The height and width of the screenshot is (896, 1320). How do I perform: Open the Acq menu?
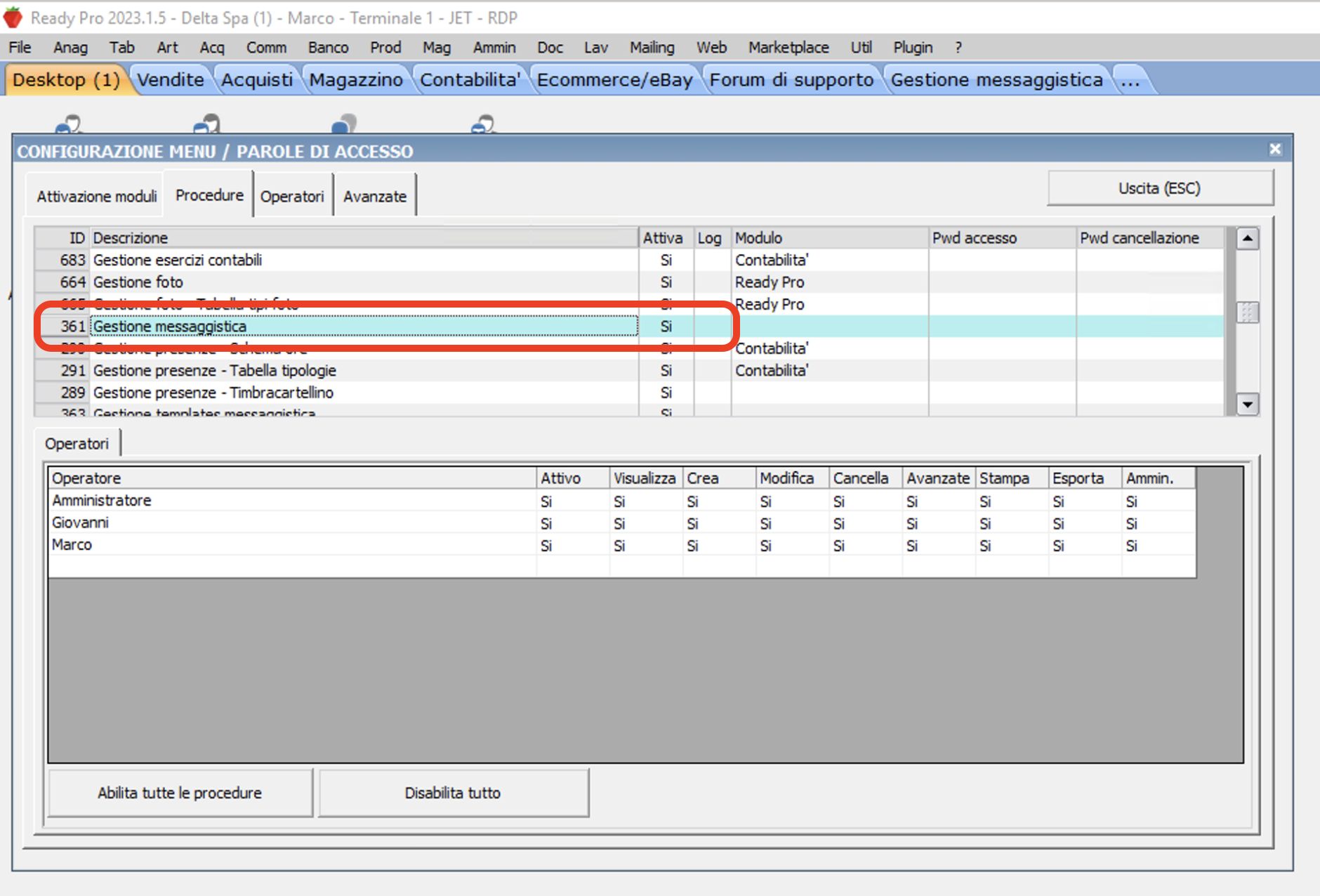pos(212,48)
